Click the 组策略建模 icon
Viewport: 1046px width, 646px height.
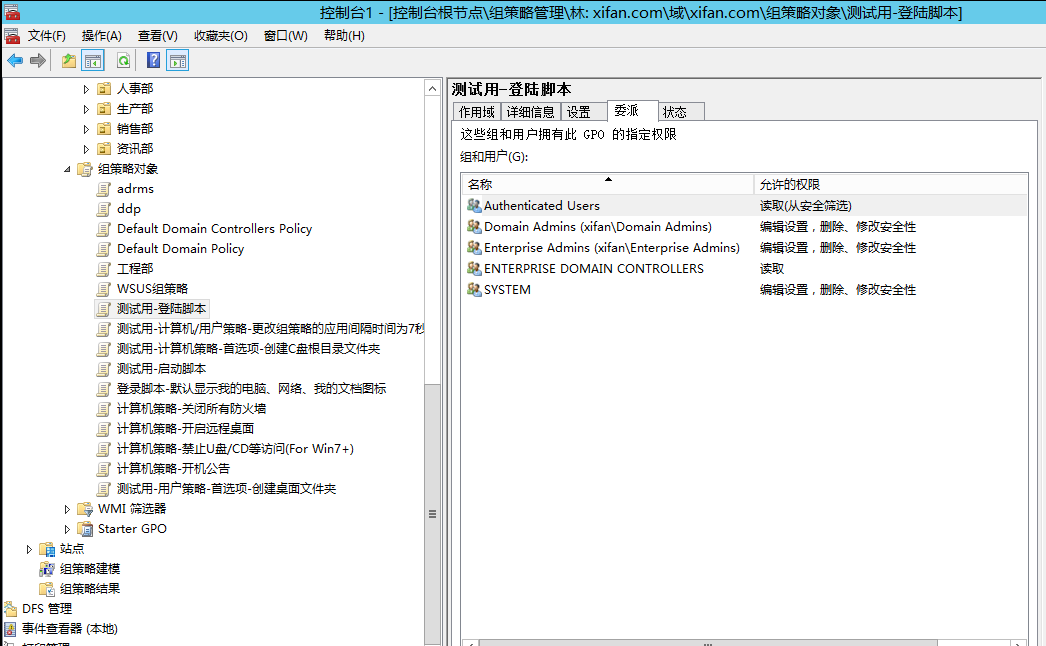coord(47,569)
